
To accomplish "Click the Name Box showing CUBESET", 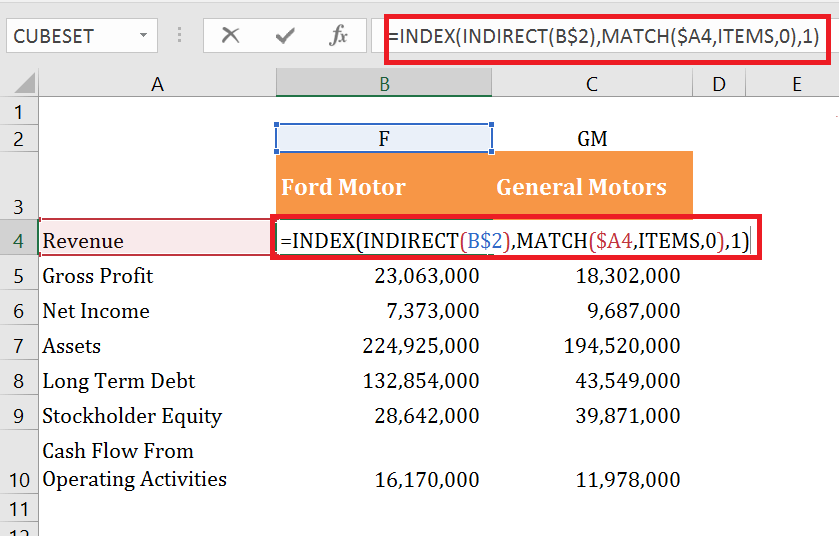I will 72,36.
